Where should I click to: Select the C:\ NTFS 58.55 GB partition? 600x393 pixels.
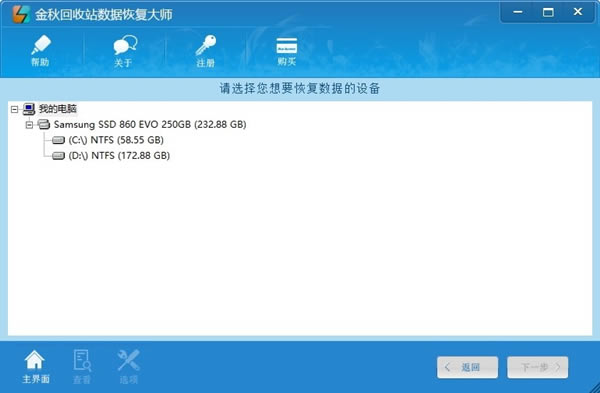click(x=116, y=140)
